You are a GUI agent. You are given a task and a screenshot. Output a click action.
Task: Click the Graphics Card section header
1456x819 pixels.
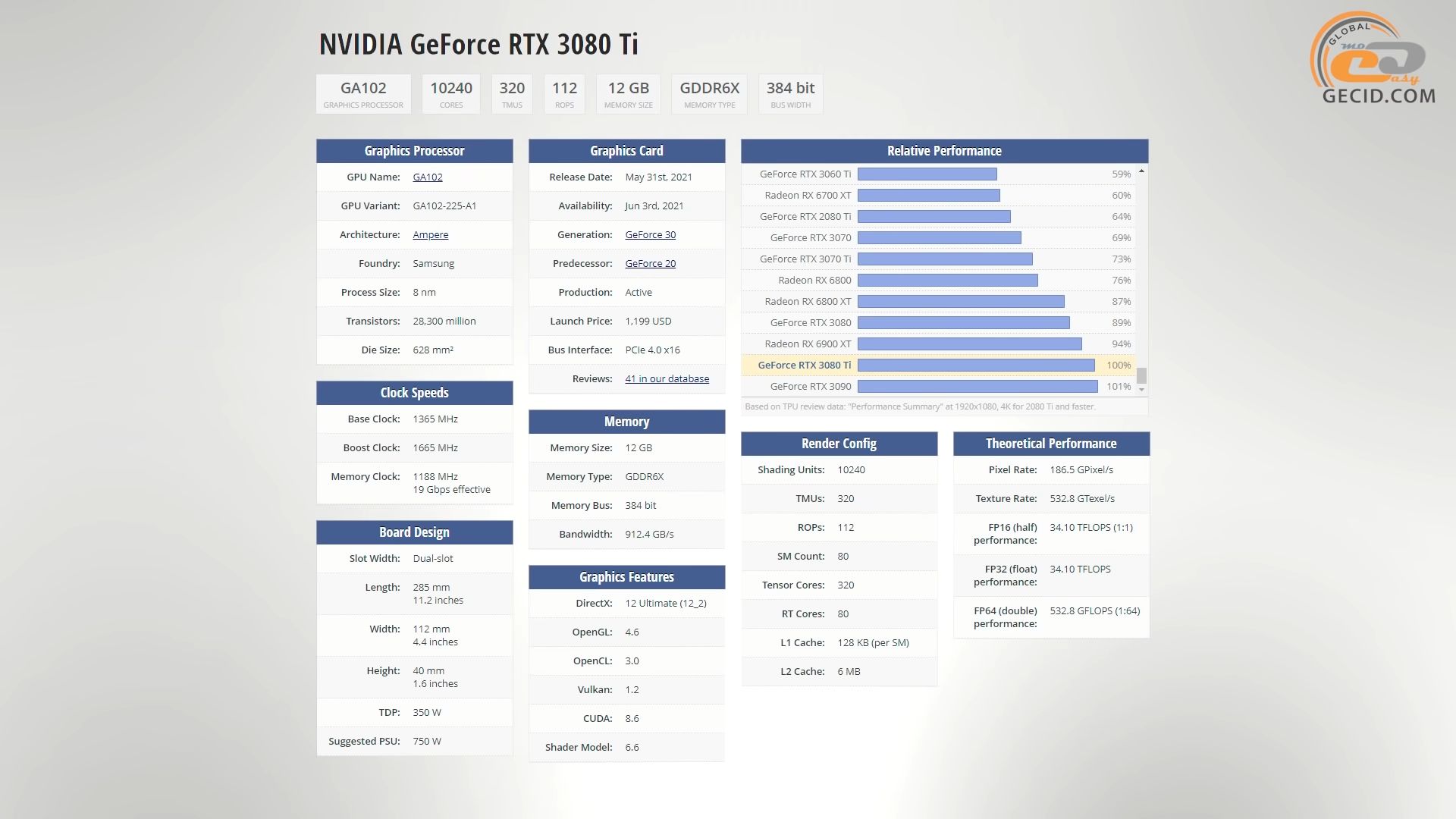click(x=626, y=151)
